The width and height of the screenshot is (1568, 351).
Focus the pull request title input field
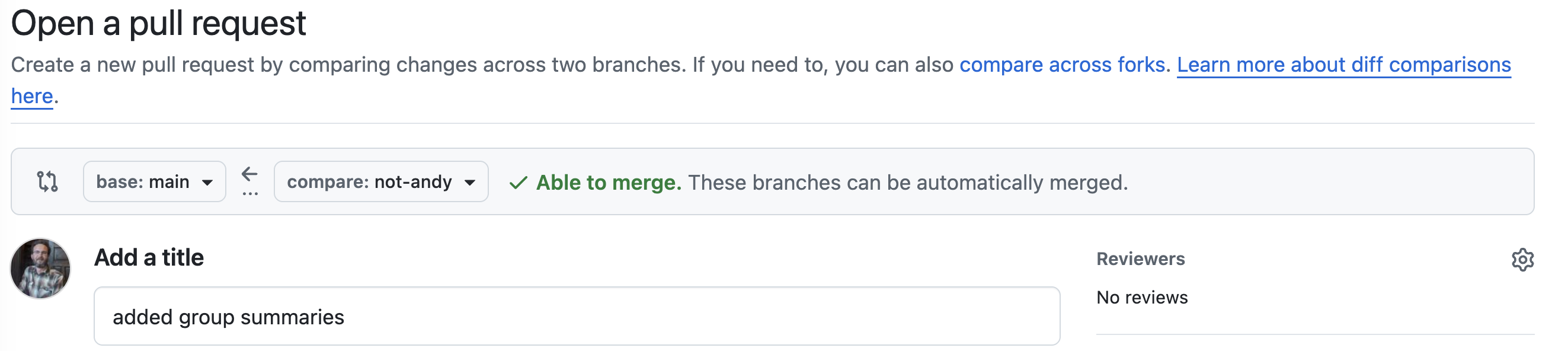point(576,317)
